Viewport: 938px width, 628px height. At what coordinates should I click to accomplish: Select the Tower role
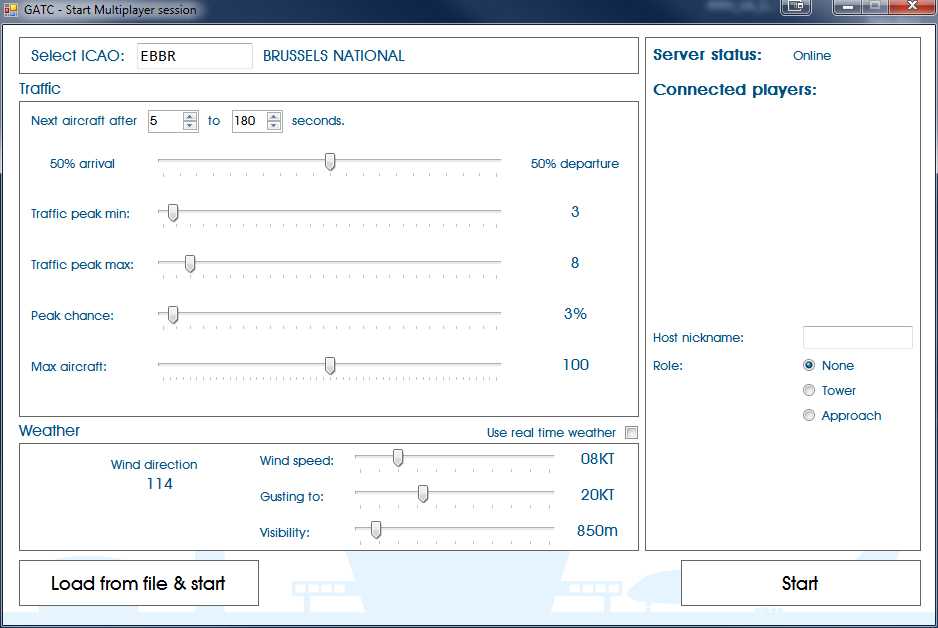pyautogui.click(x=809, y=390)
